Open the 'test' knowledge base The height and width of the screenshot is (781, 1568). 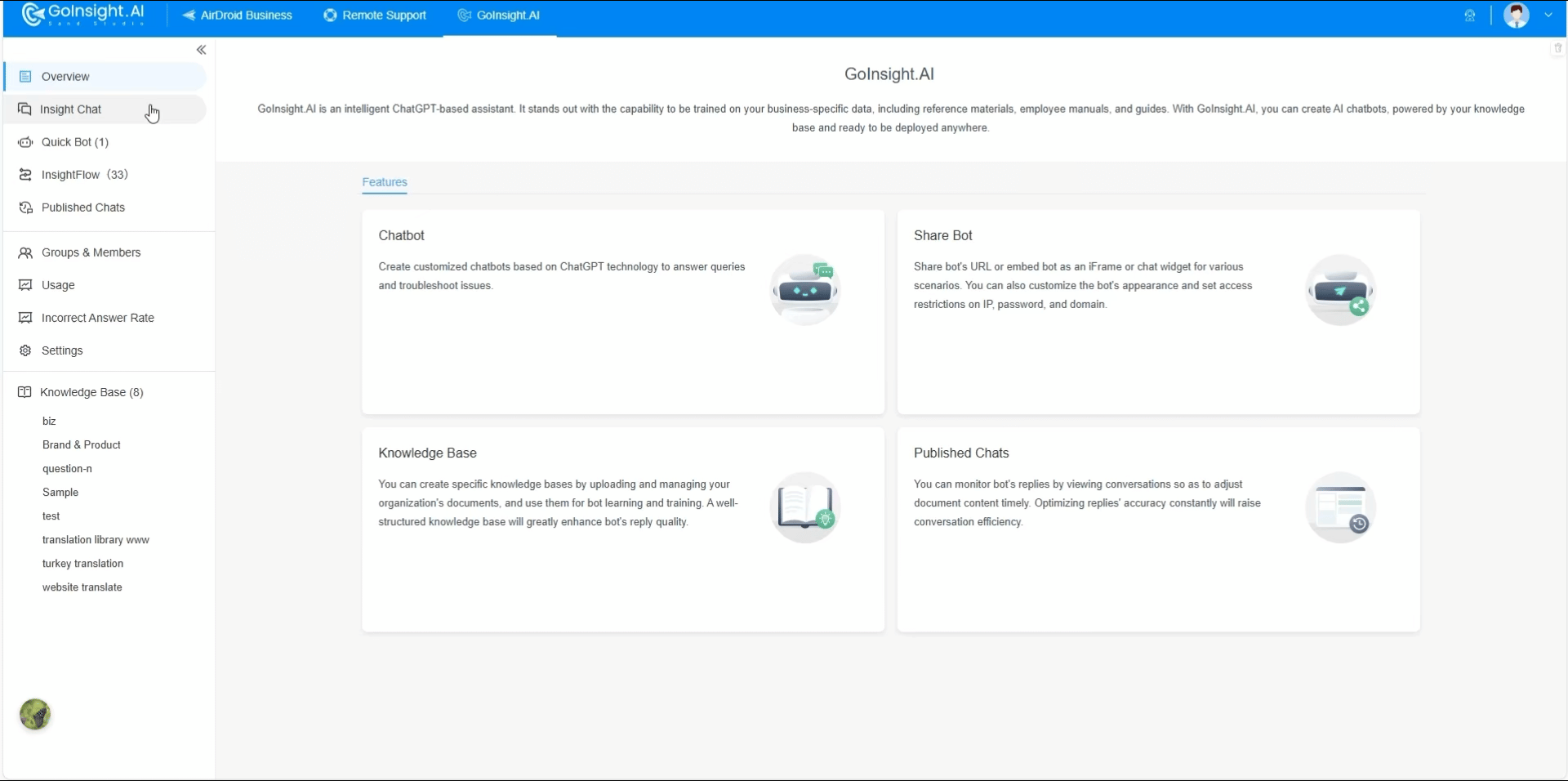[51, 516]
